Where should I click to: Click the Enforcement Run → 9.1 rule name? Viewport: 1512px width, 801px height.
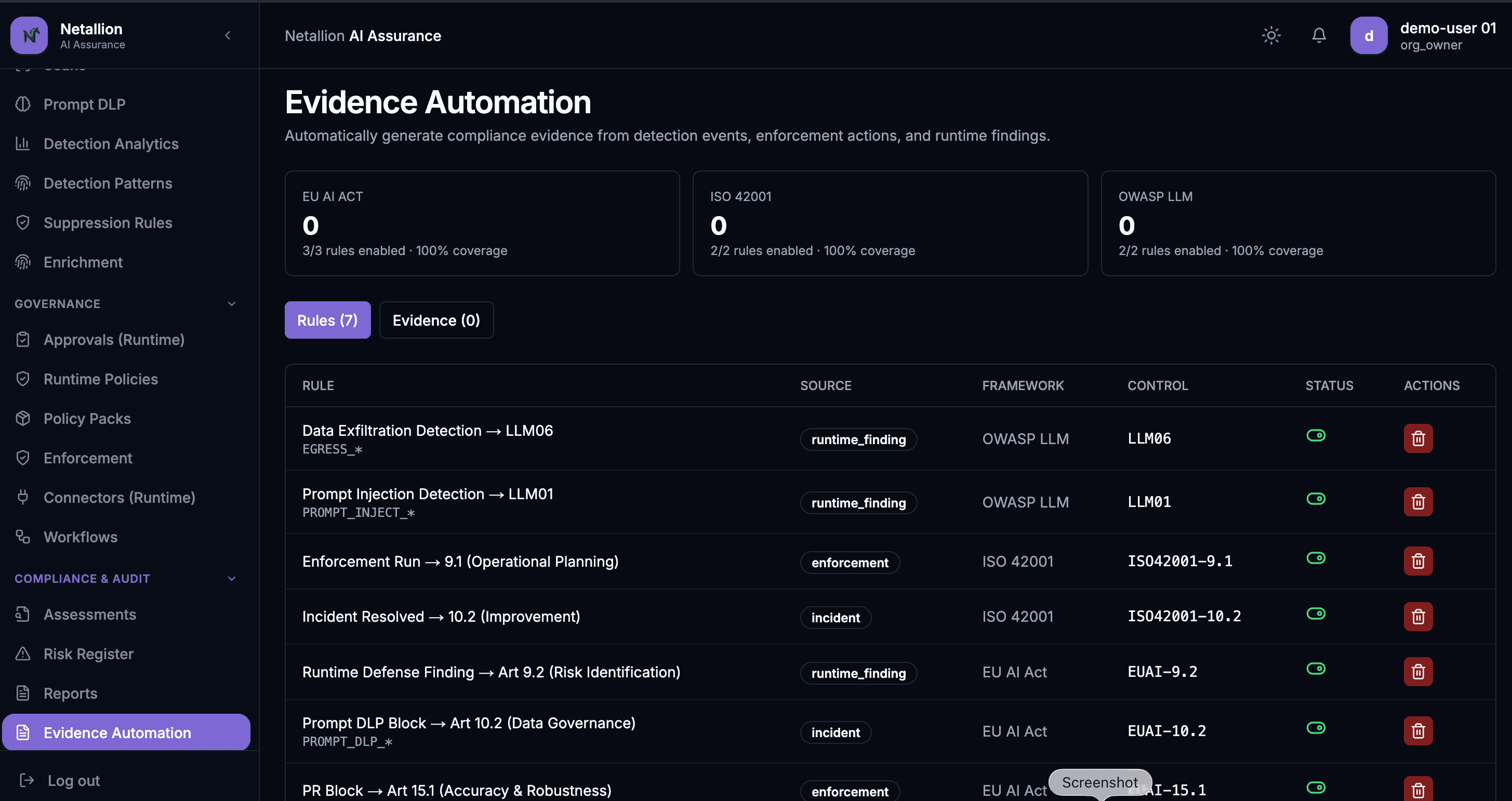[460, 561]
